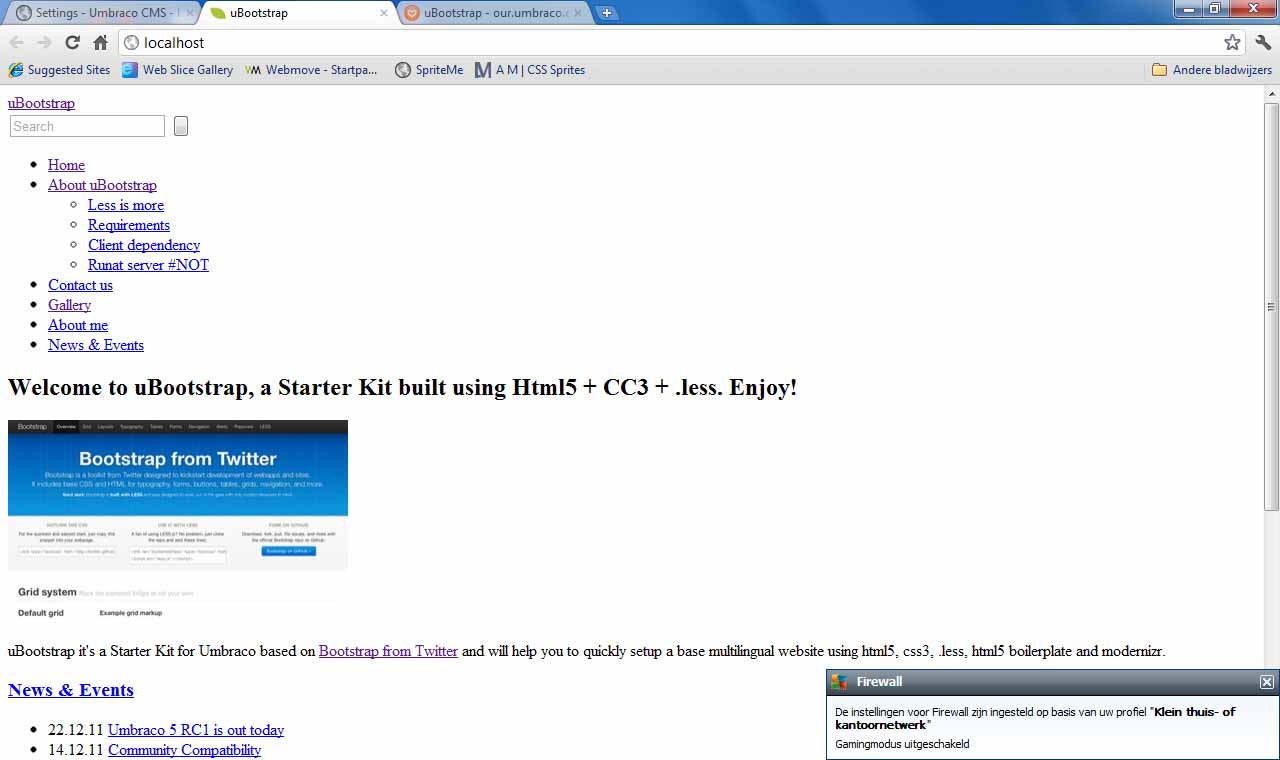Screen dimensions: 1280x760
Task: Close the Firewall notification popup
Action: coord(1266,682)
